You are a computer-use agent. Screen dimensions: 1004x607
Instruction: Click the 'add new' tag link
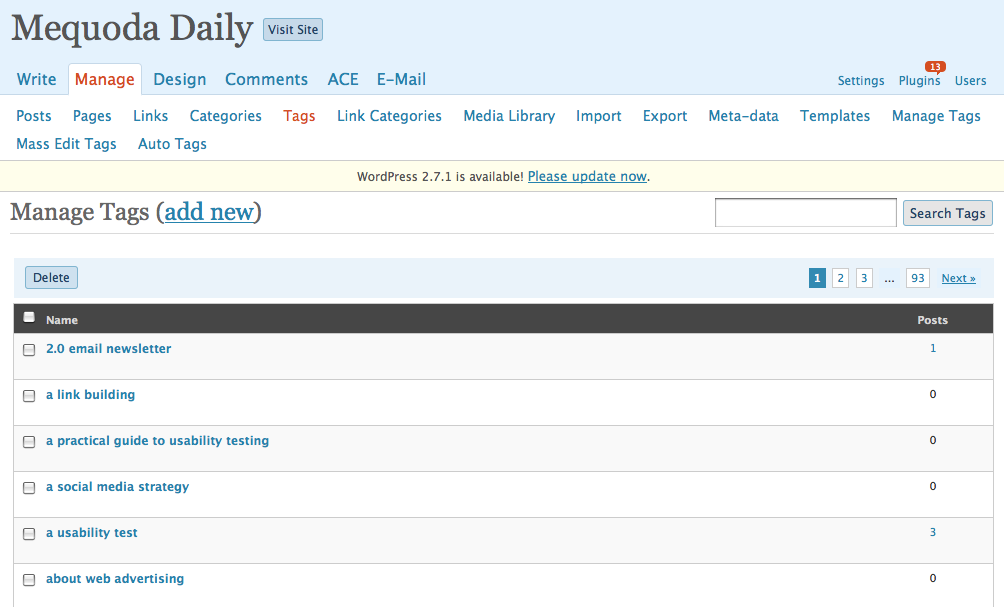(x=209, y=212)
